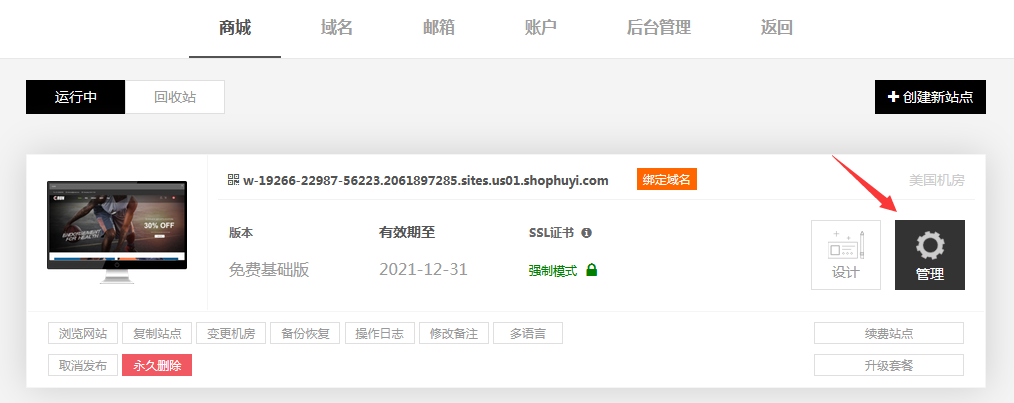Viewport: 1014px width, 403px height.
Task: Click the 返回 tab
Action: [777, 28]
